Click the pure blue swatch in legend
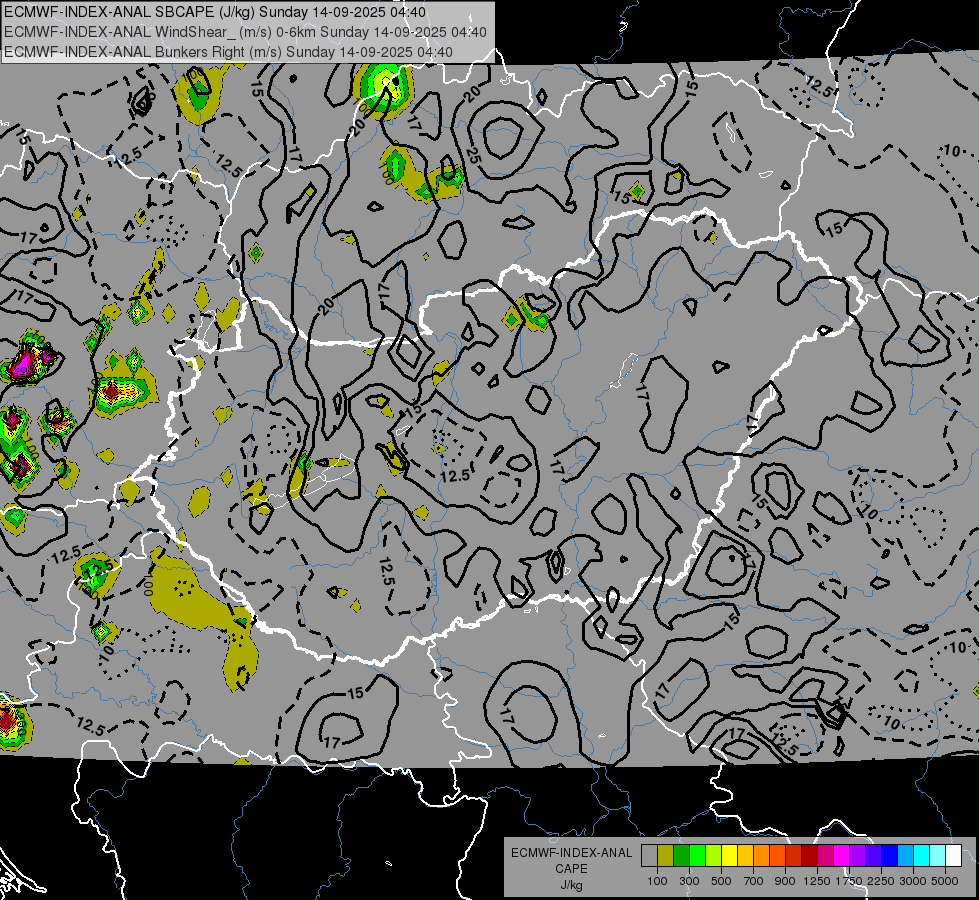 pos(890,856)
